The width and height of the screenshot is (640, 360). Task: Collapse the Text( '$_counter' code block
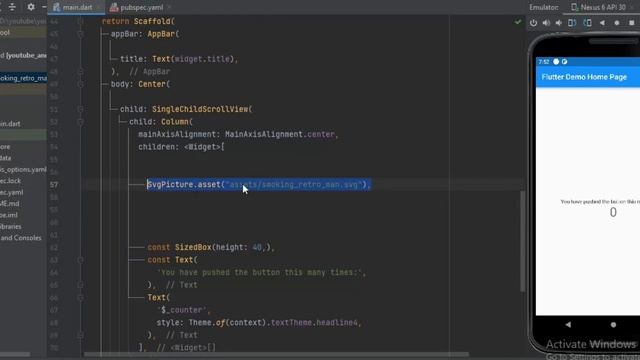[80, 298]
